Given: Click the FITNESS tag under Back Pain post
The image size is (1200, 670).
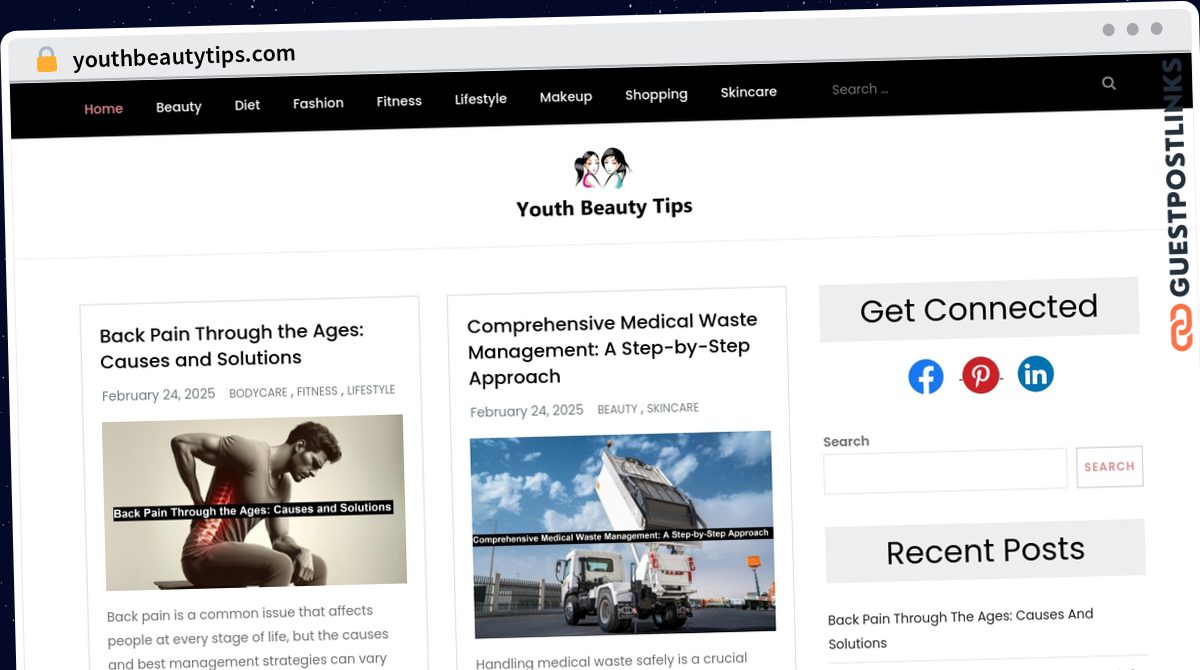Looking at the screenshot, I should (317, 392).
